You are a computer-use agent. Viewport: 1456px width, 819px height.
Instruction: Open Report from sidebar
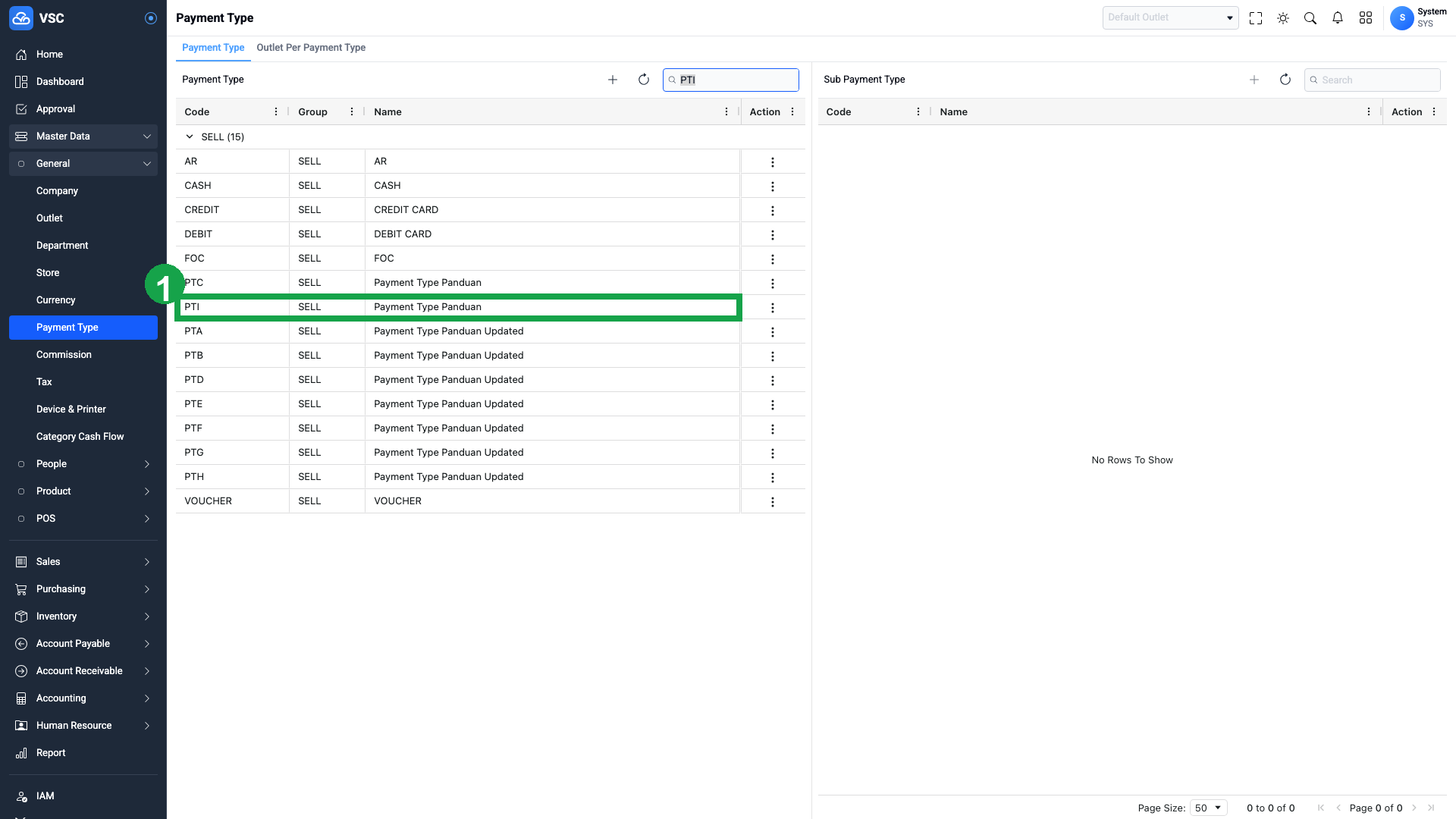(83, 753)
